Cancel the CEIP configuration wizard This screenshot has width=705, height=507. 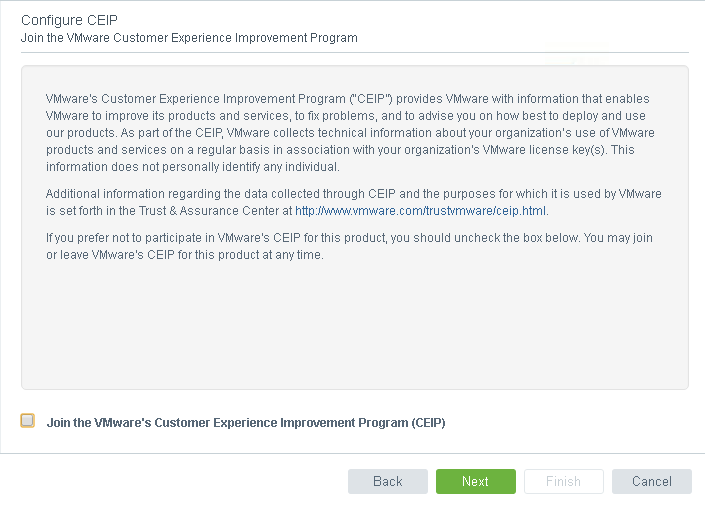652,481
